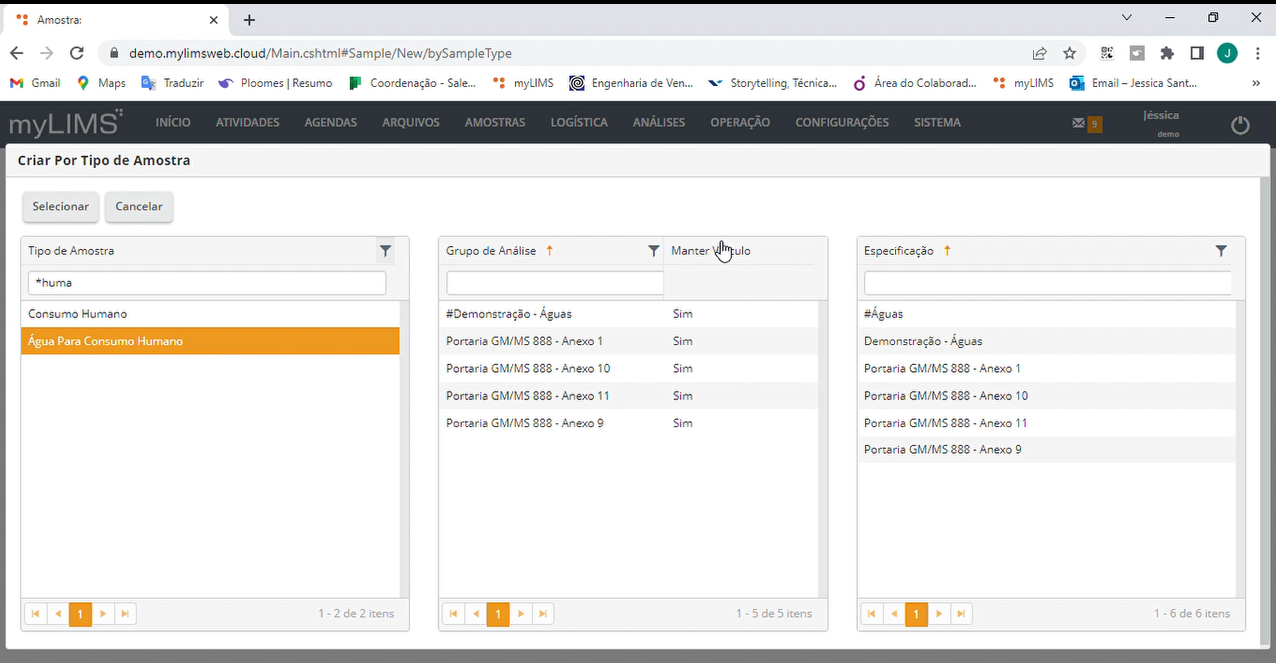Bookmark this page with the star icon
This screenshot has width=1276, height=663.
(x=1070, y=53)
